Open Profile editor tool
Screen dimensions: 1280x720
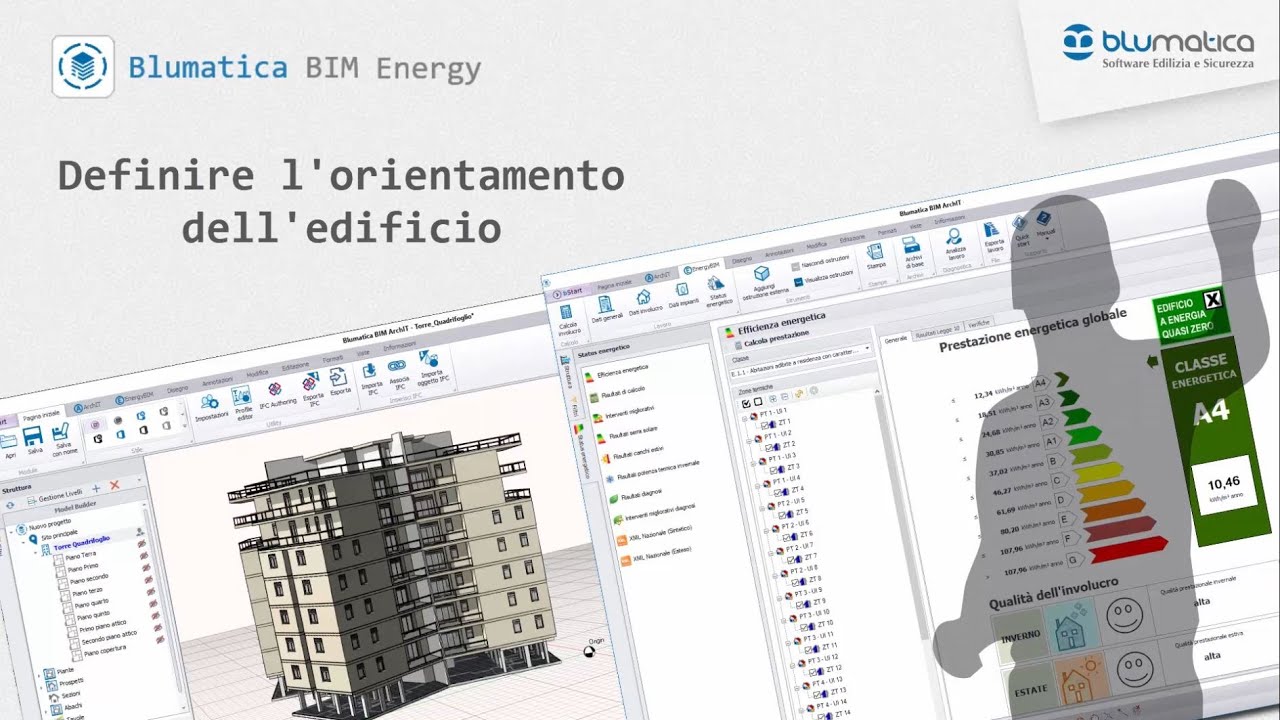pos(241,395)
